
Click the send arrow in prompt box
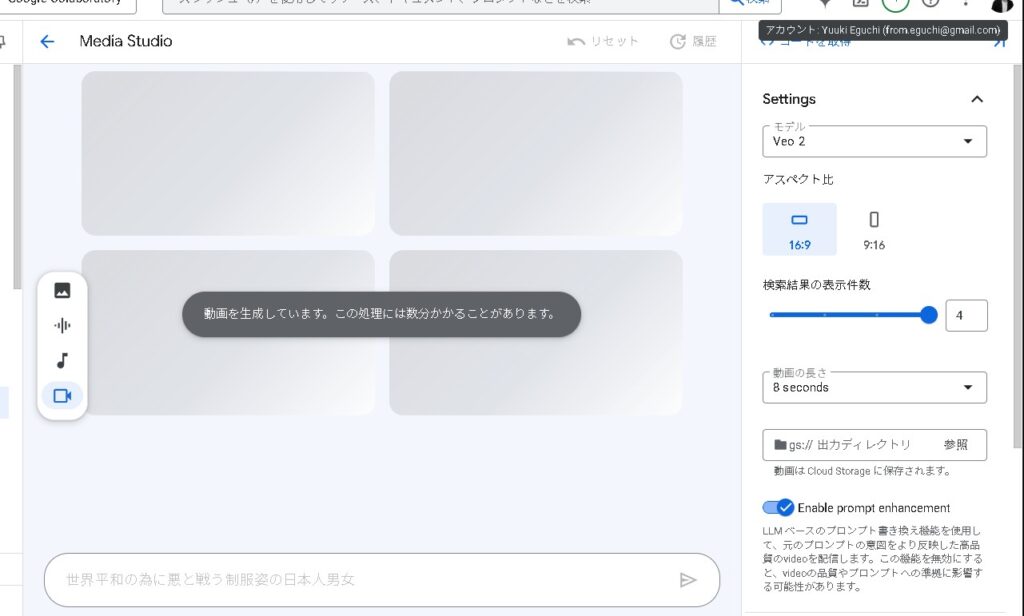click(x=687, y=580)
